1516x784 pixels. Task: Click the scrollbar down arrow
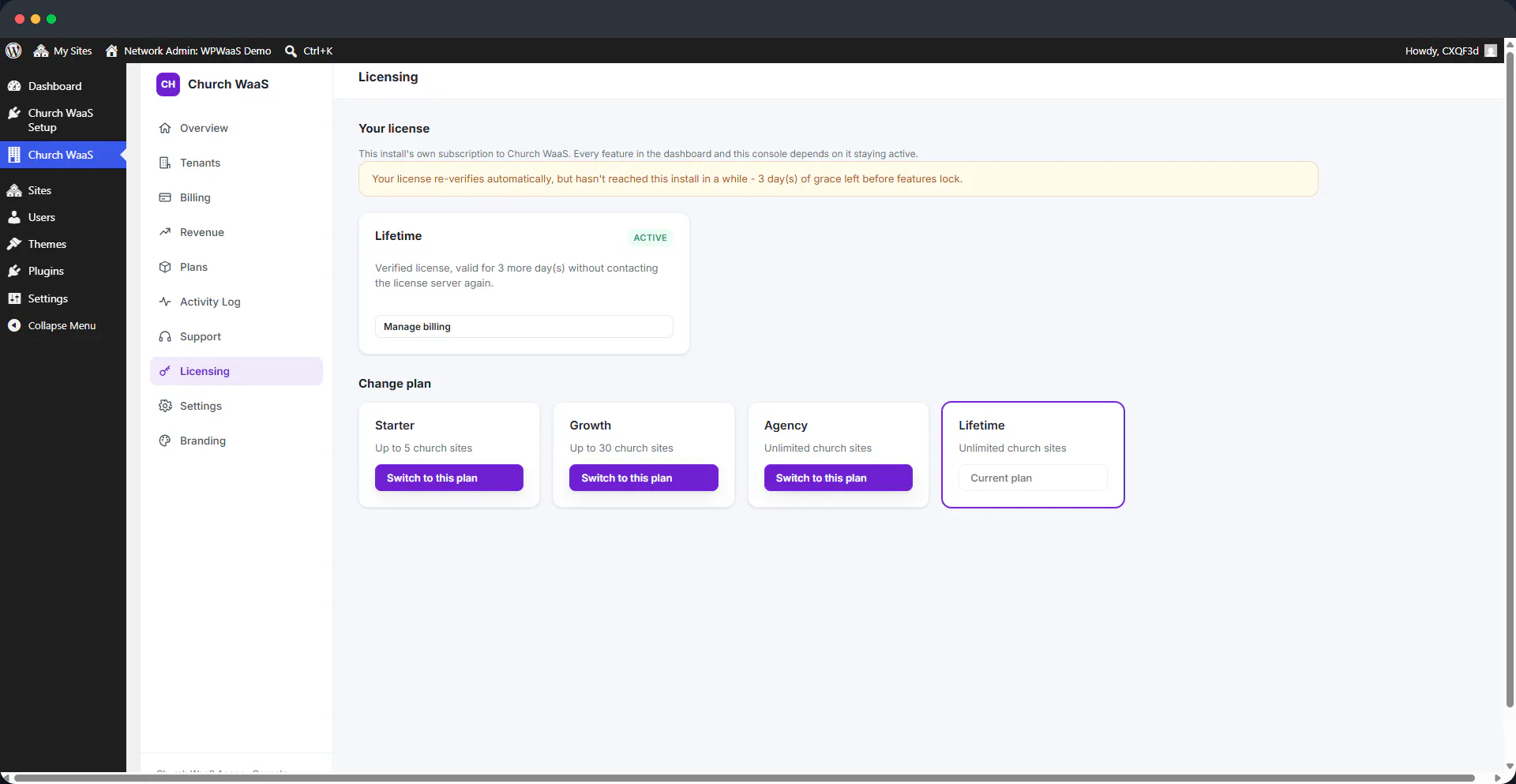(x=1510, y=766)
